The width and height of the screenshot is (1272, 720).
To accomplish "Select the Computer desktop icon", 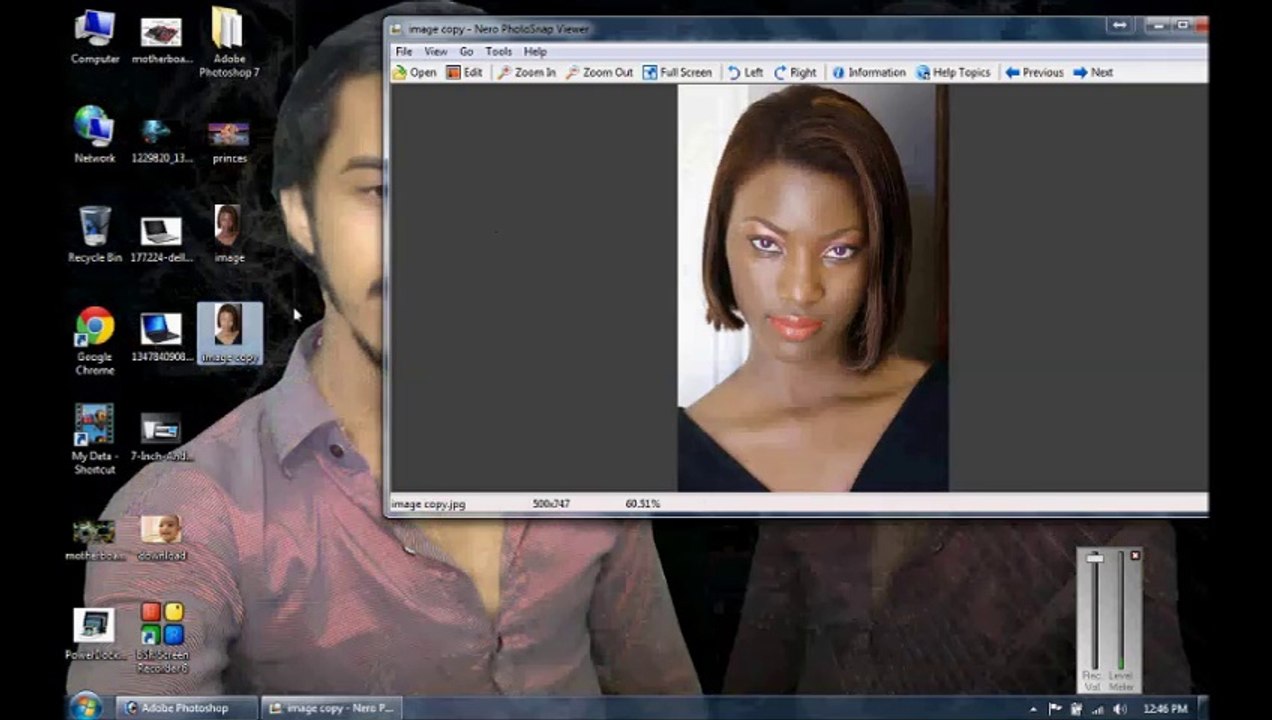I will pos(95,36).
